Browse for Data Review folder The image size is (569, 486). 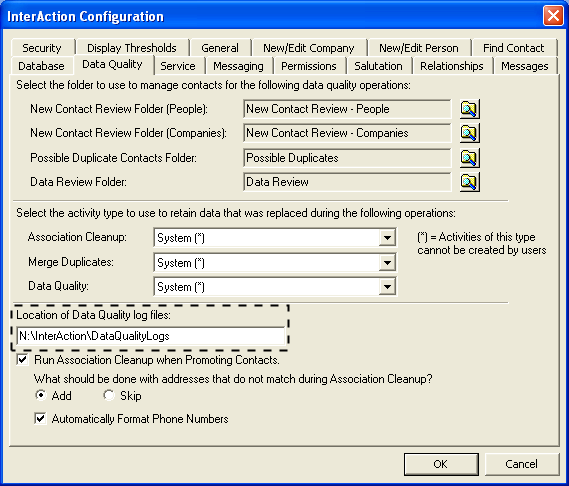470,182
